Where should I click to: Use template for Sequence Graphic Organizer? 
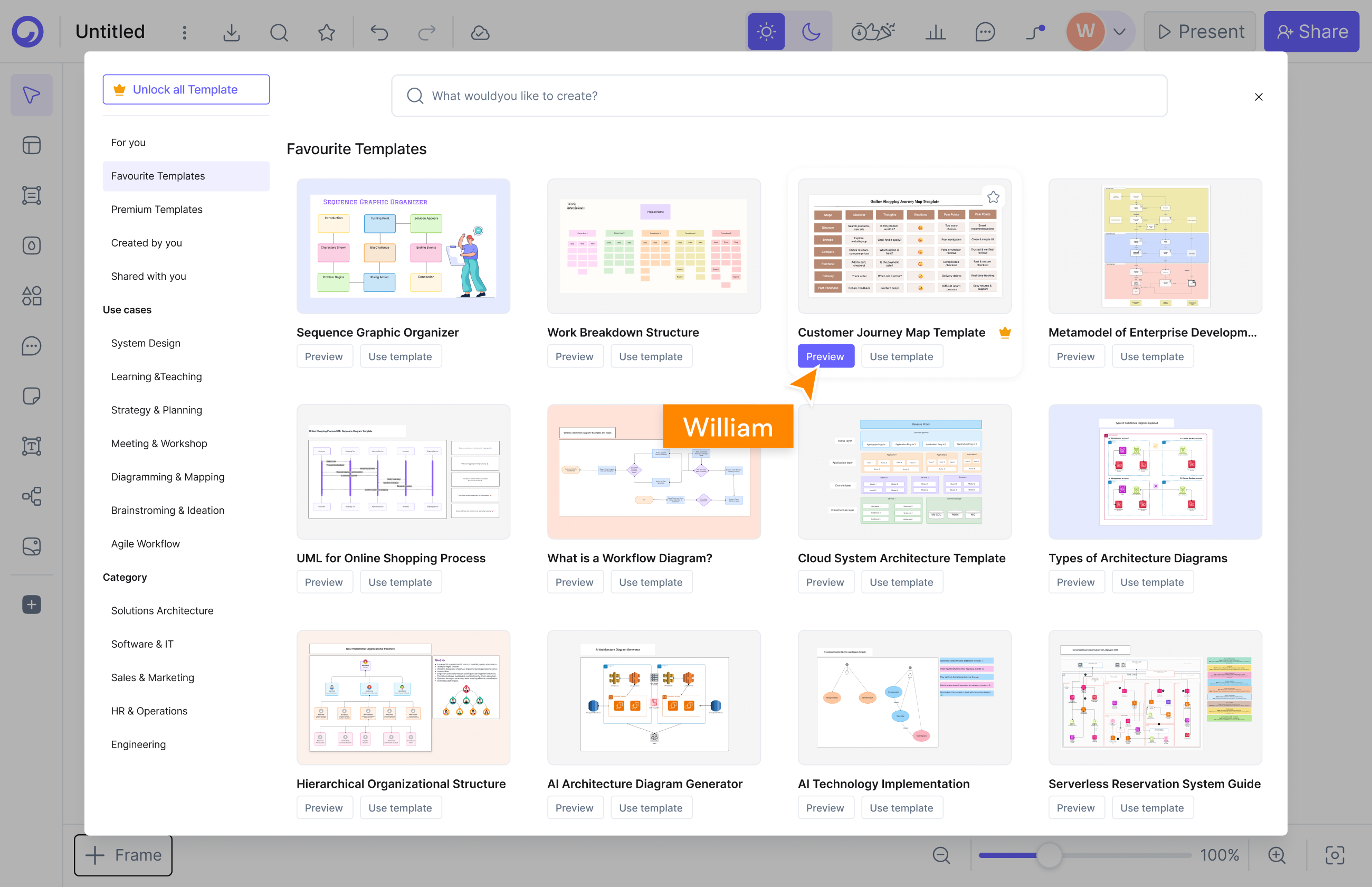coord(401,356)
